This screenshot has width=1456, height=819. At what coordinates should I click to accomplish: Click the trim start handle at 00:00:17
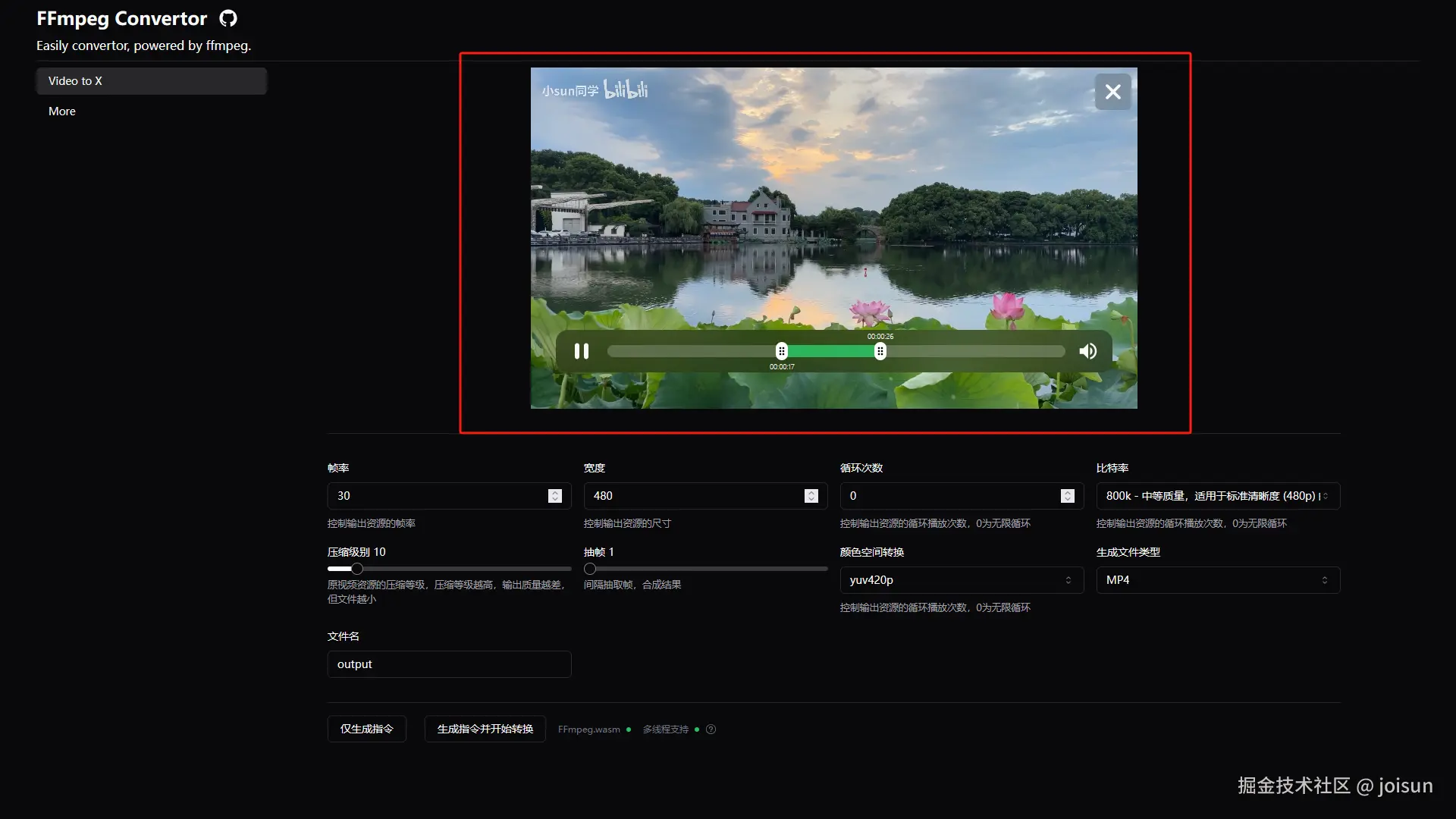coord(782,351)
